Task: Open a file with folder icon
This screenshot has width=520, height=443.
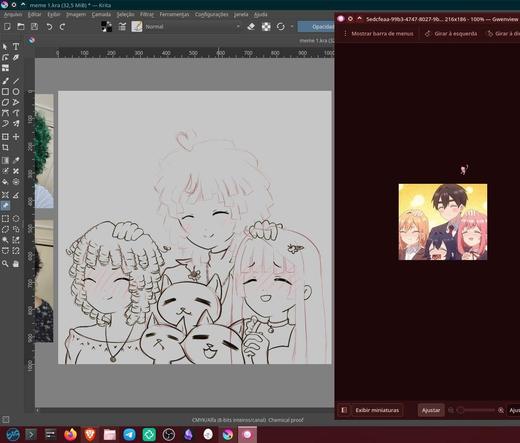Action: (21, 26)
